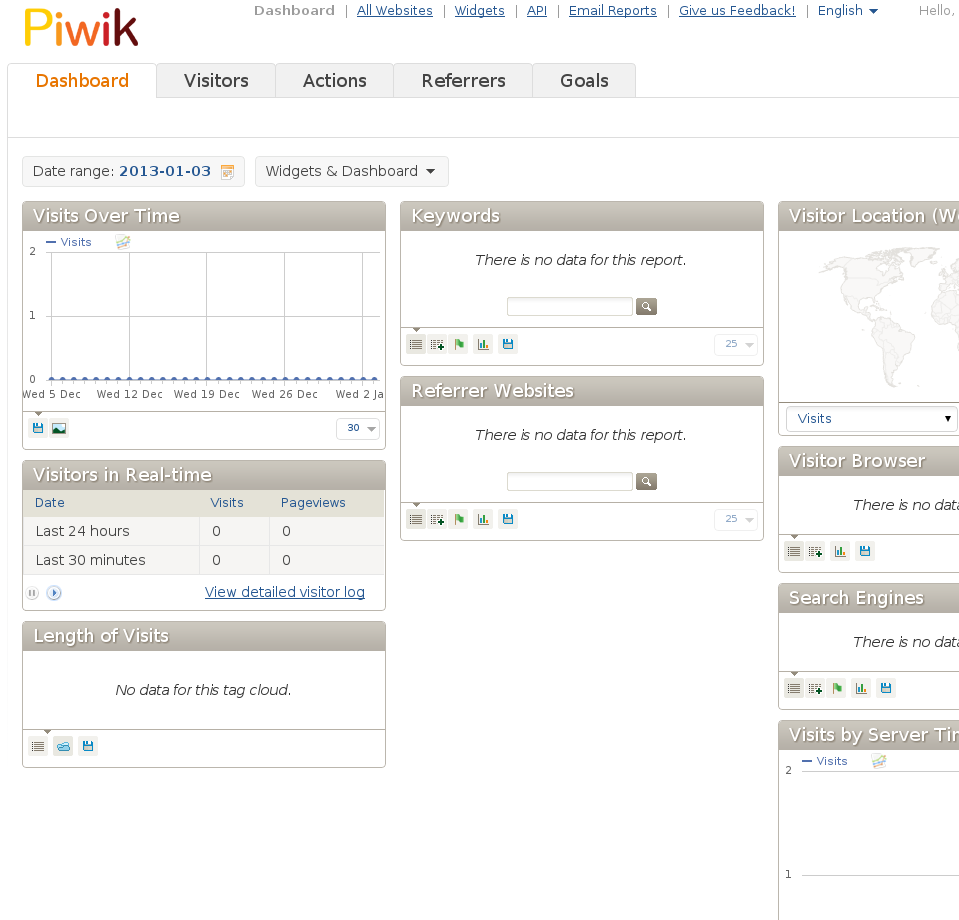Screen dimensions: 959x920
Task: Export Visits Over Time data via save icon
Action: click(38, 428)
